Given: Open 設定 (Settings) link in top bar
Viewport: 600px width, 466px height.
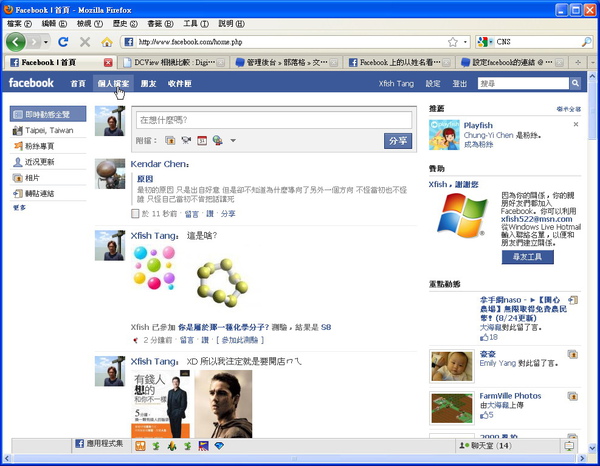Looking at the screenshot, I should (433, 83).
